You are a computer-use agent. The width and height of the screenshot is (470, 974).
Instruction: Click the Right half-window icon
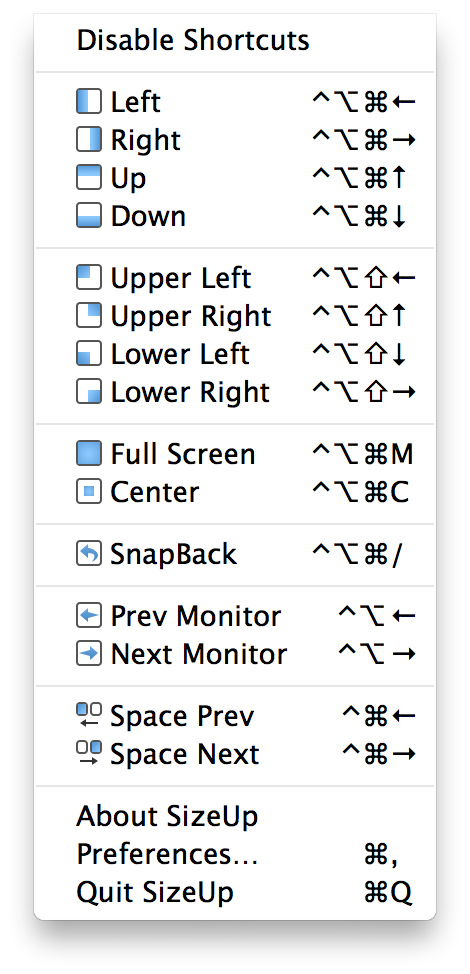pyautogui.click(x=89, y=139)
